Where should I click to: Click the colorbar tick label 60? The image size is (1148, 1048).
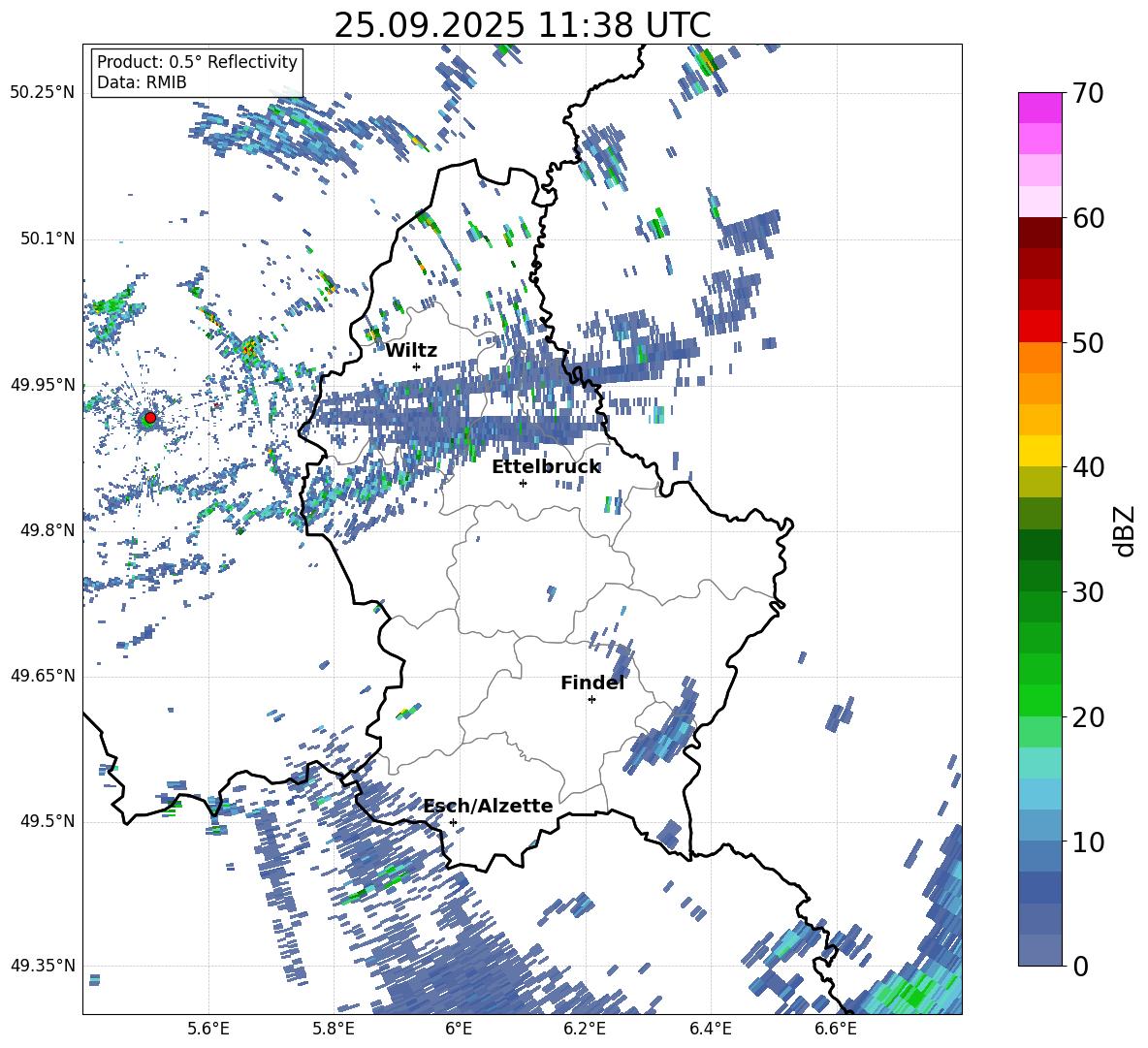coord(1088,218)
